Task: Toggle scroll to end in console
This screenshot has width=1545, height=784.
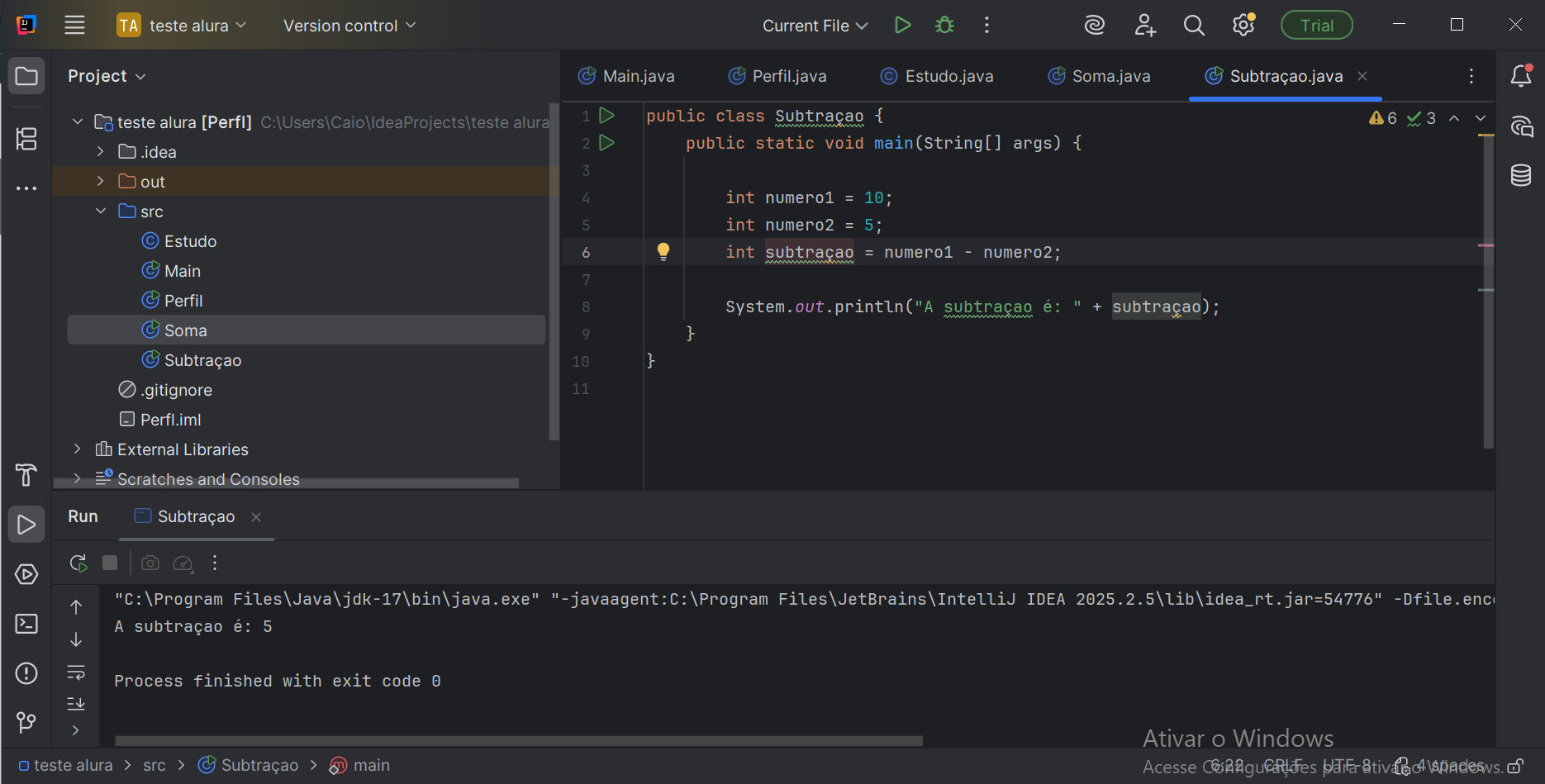Action: point(76,703)
